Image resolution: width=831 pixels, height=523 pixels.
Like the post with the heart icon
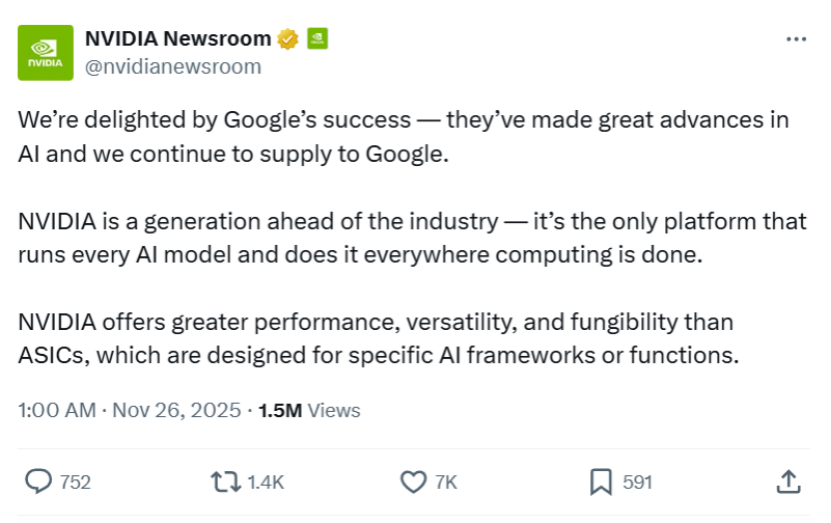click(413, 482)
